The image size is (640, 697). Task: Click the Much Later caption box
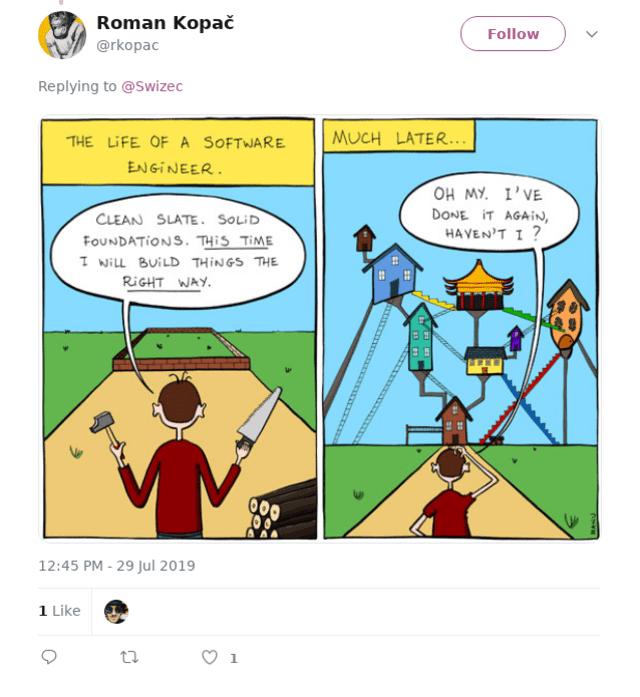tap(399, 136)
